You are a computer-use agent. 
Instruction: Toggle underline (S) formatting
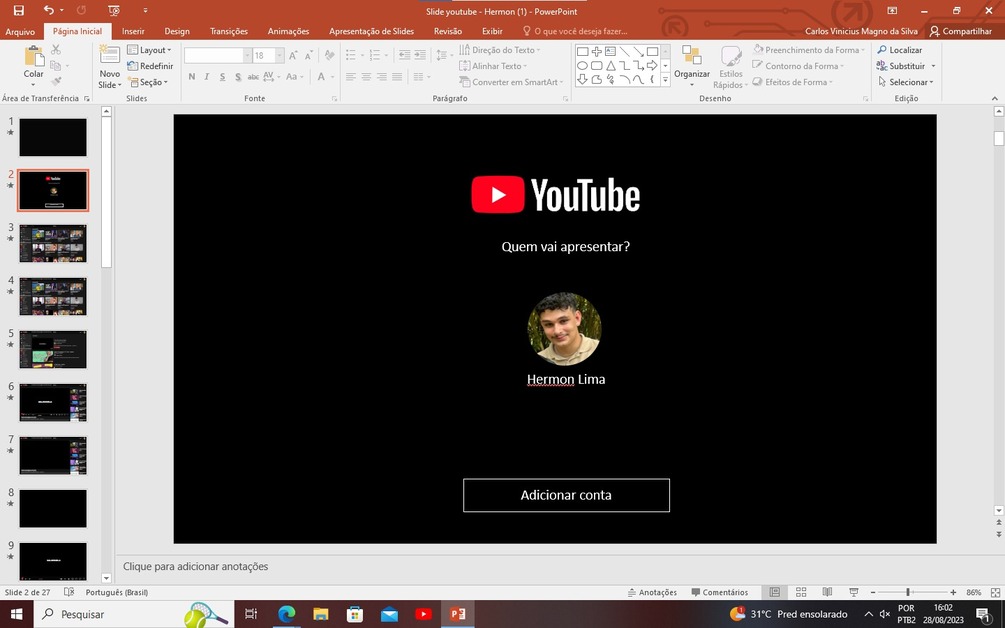222,76
